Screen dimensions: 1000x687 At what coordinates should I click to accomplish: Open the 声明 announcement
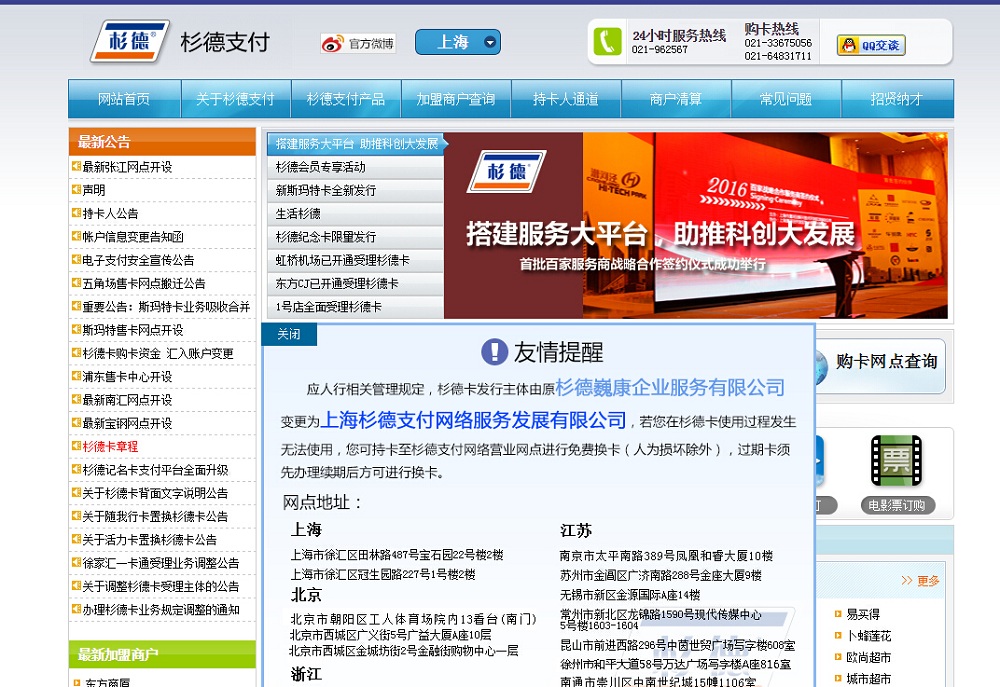click(x=94, y=190)
